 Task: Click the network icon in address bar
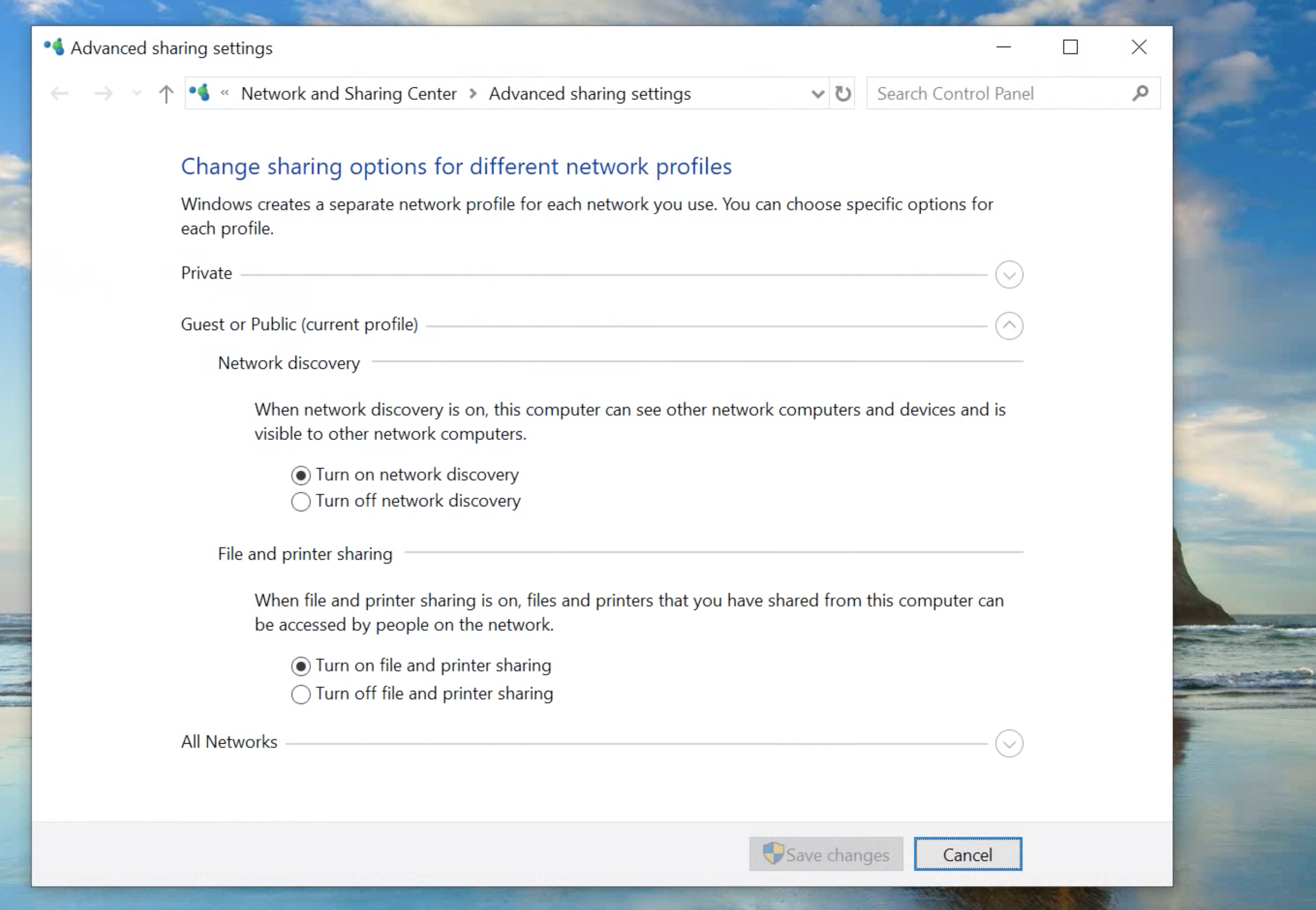click(199, 92)
